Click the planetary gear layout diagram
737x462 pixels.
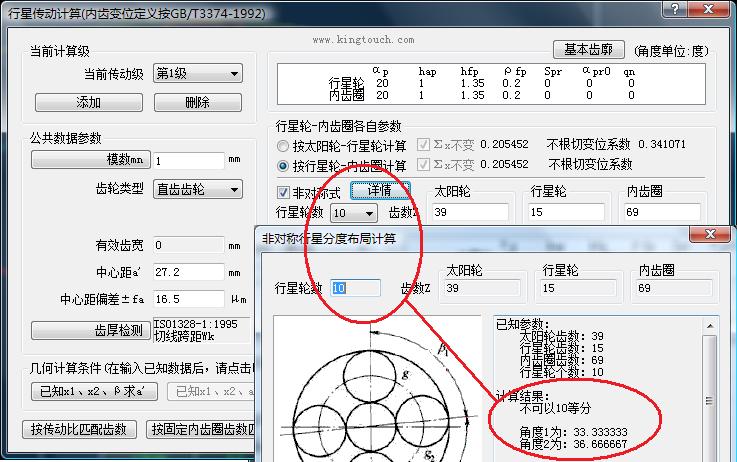coord(377,389)
